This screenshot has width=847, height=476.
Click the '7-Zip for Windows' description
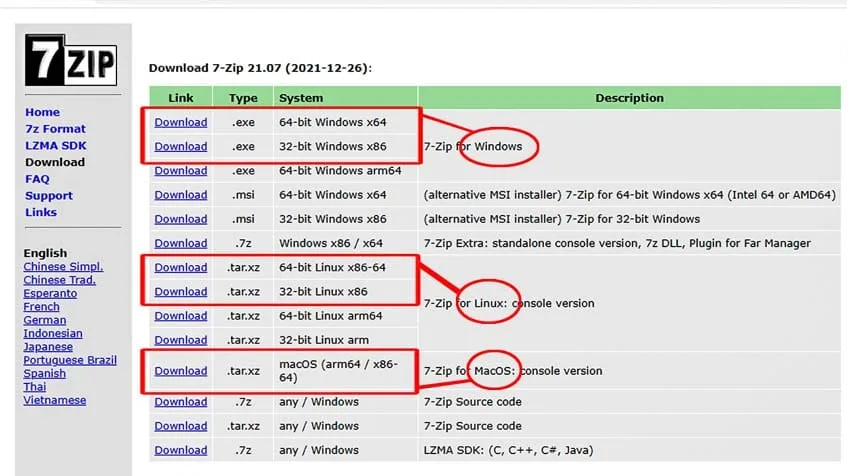point(473,146)
